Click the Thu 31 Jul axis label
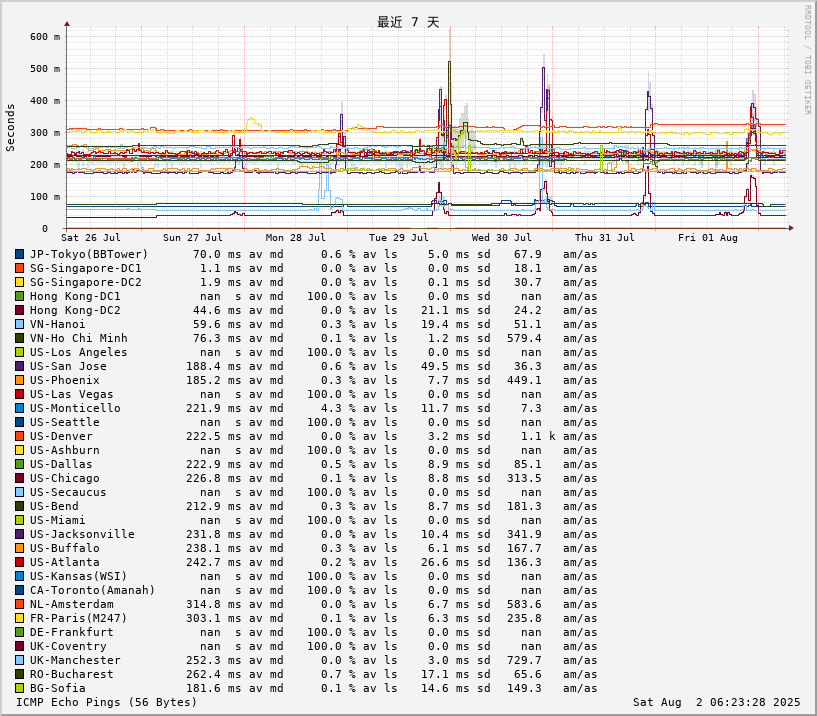Screen dimensions: 817x716 click(605, 238)
